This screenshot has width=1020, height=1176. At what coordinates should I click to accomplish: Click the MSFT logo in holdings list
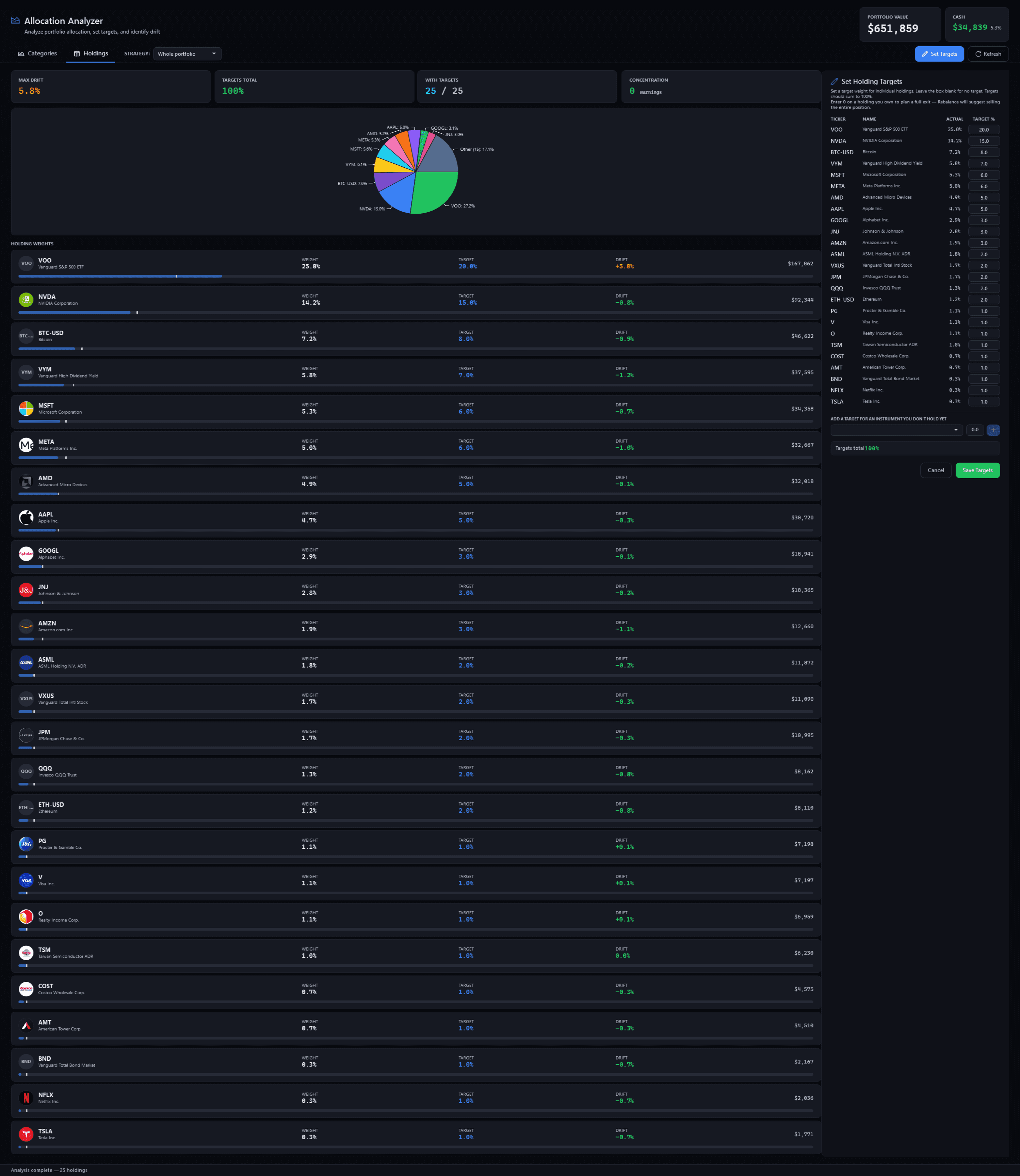[x=26, y=409]
